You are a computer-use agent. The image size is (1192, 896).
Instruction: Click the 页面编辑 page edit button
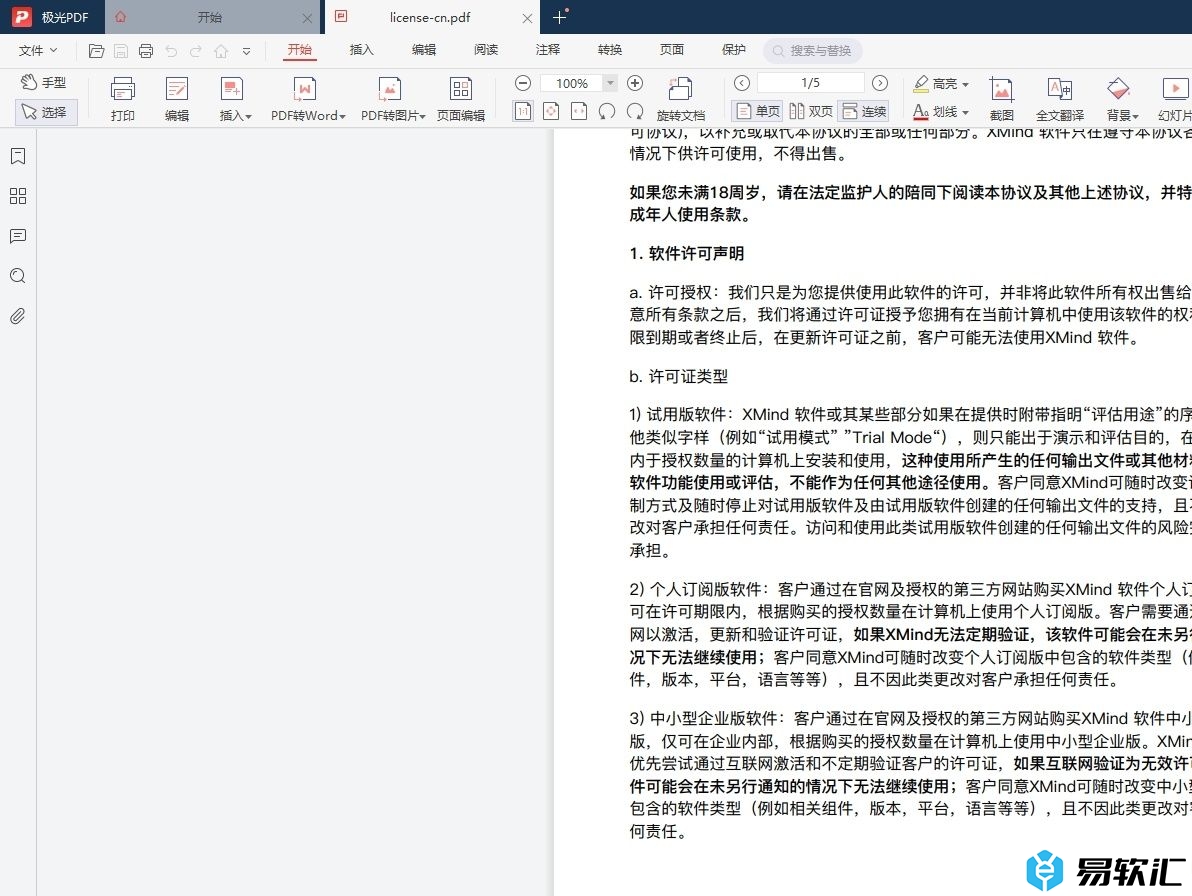461,99
